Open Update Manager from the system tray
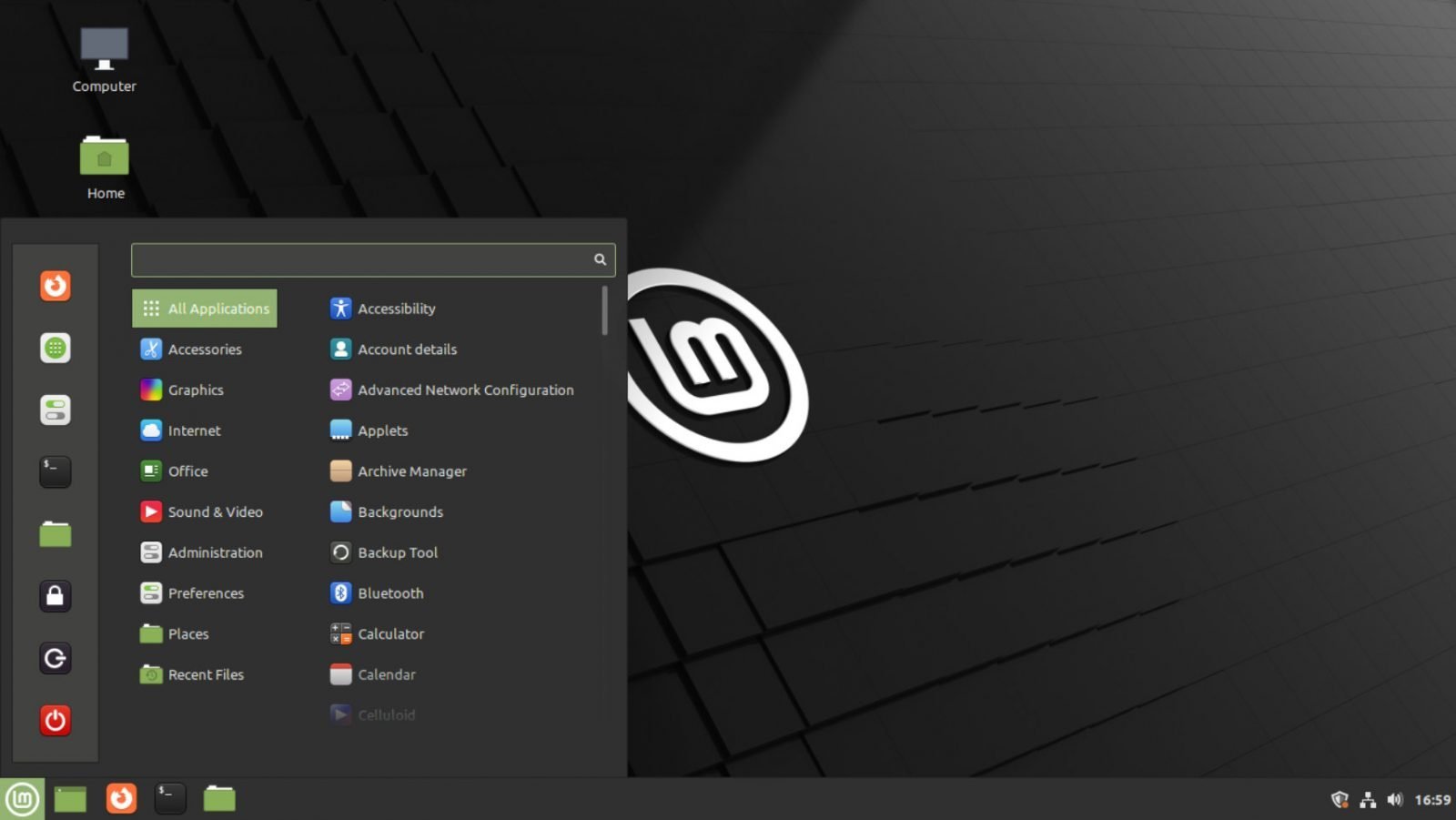Viewport: 1456px width, 820px height. coord(1340,798)
